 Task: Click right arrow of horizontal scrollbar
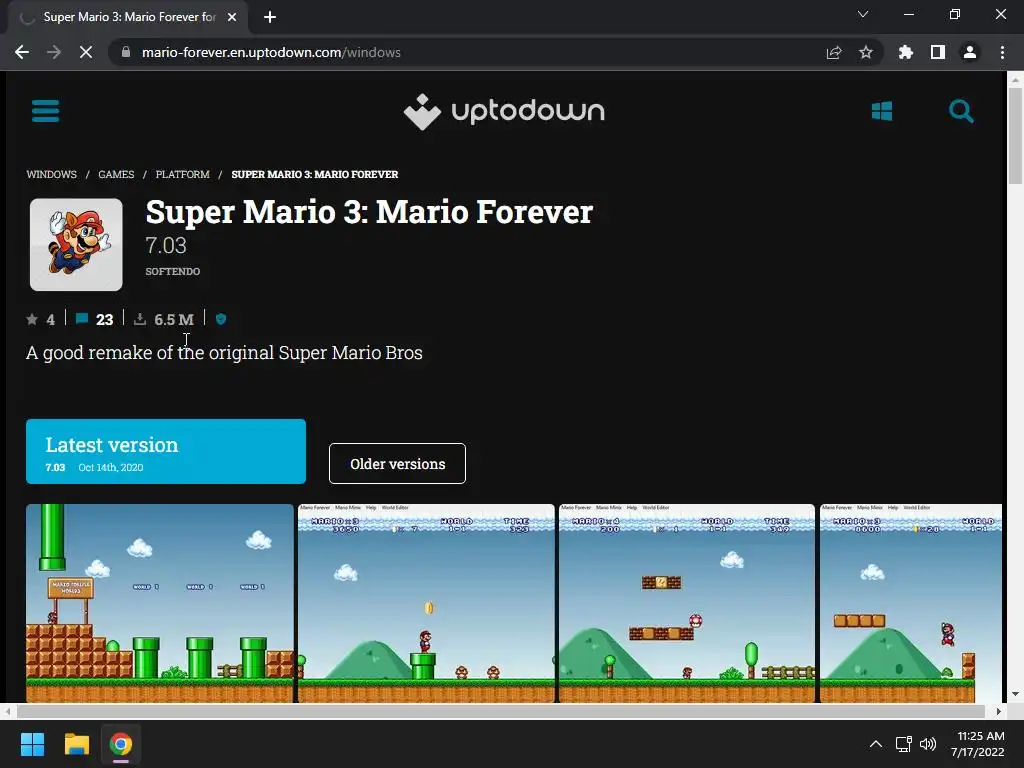[999, 711]
